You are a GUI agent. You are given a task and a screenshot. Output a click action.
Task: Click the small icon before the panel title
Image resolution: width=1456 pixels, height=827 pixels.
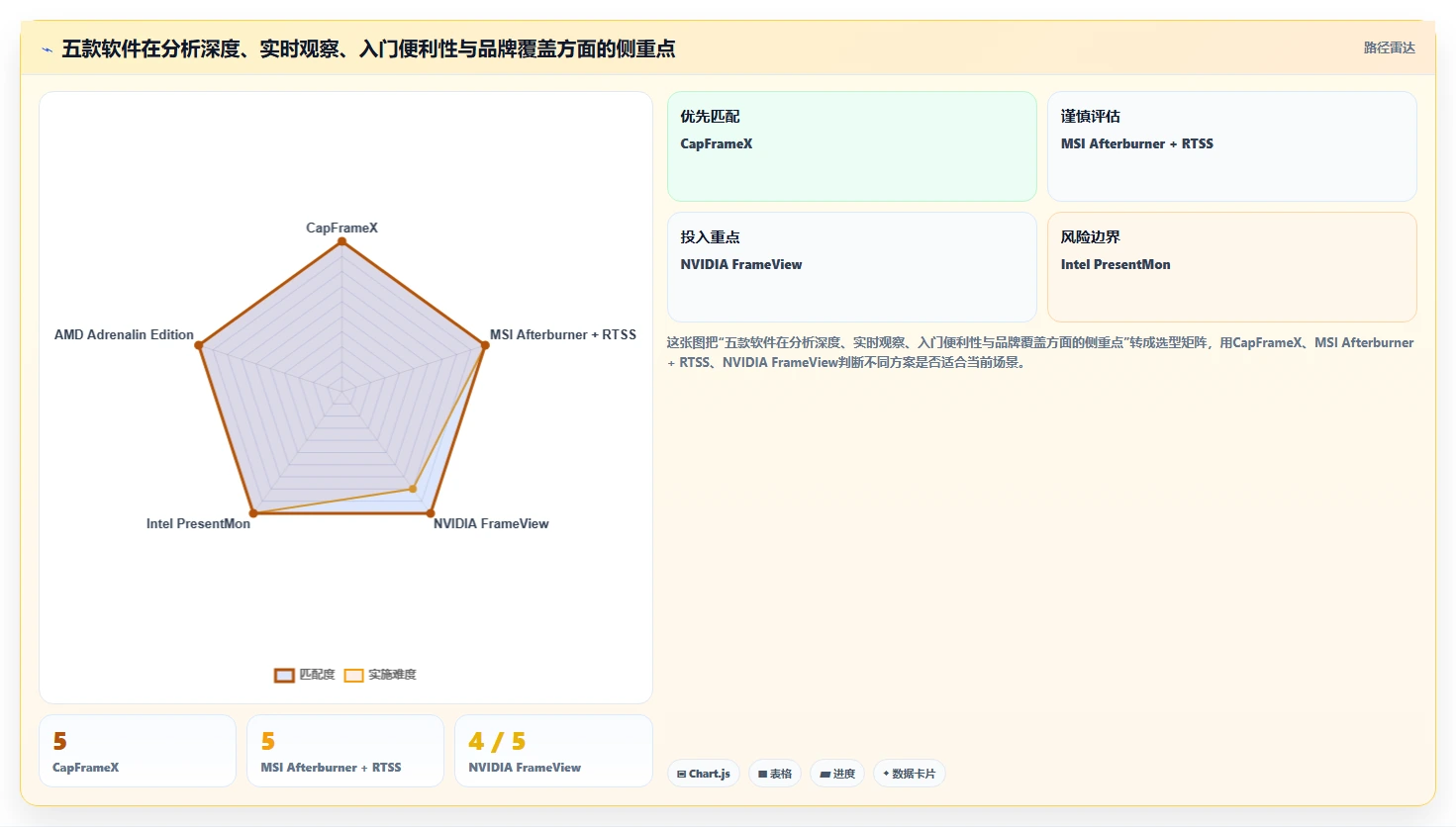click(47, 49)
